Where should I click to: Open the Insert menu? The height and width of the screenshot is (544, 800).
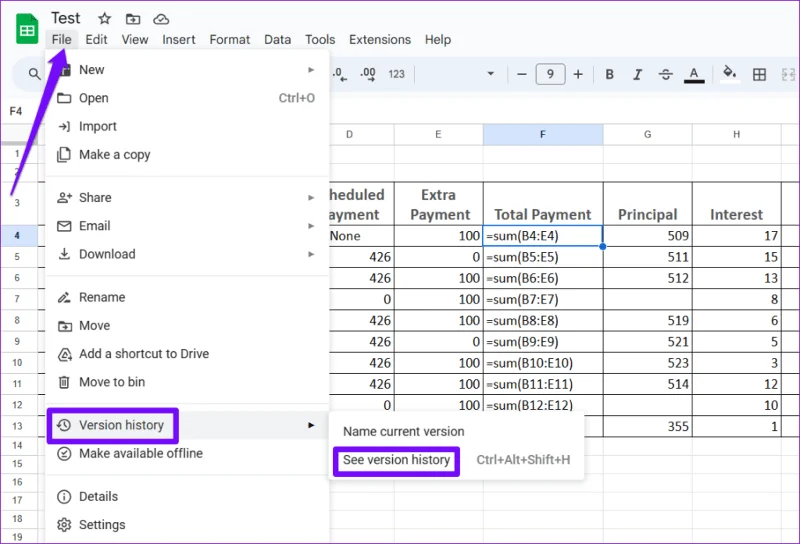(x=179, y=39)
